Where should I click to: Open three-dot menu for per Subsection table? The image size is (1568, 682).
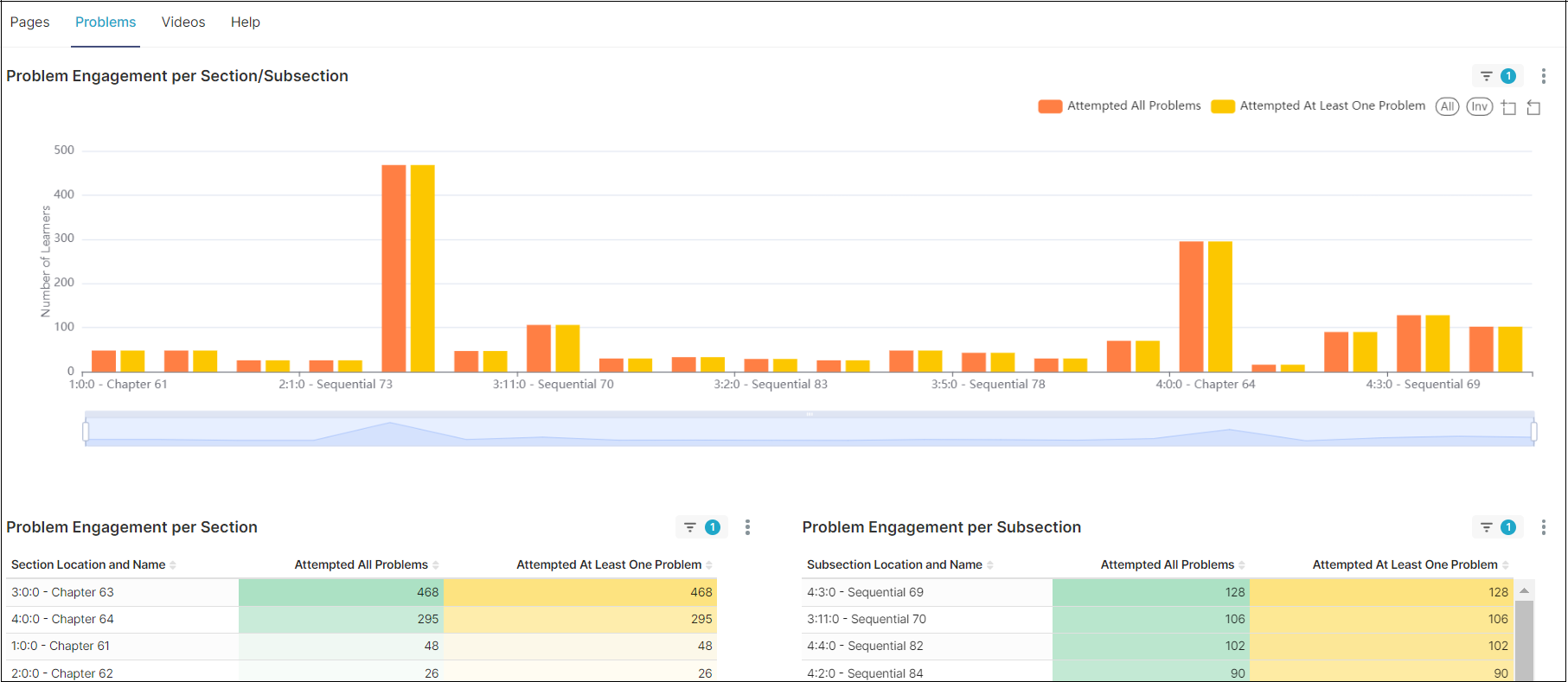tap(1543, 527)
